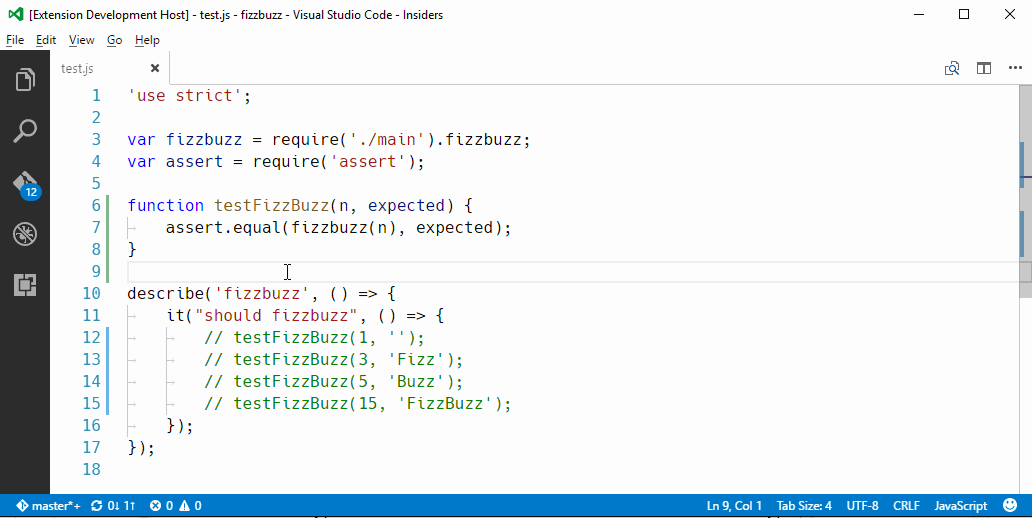1032x518 pixels.
Task: Click commented testFizzBuzz(3, 'Fizz') line
Action: tap(334, 359)
